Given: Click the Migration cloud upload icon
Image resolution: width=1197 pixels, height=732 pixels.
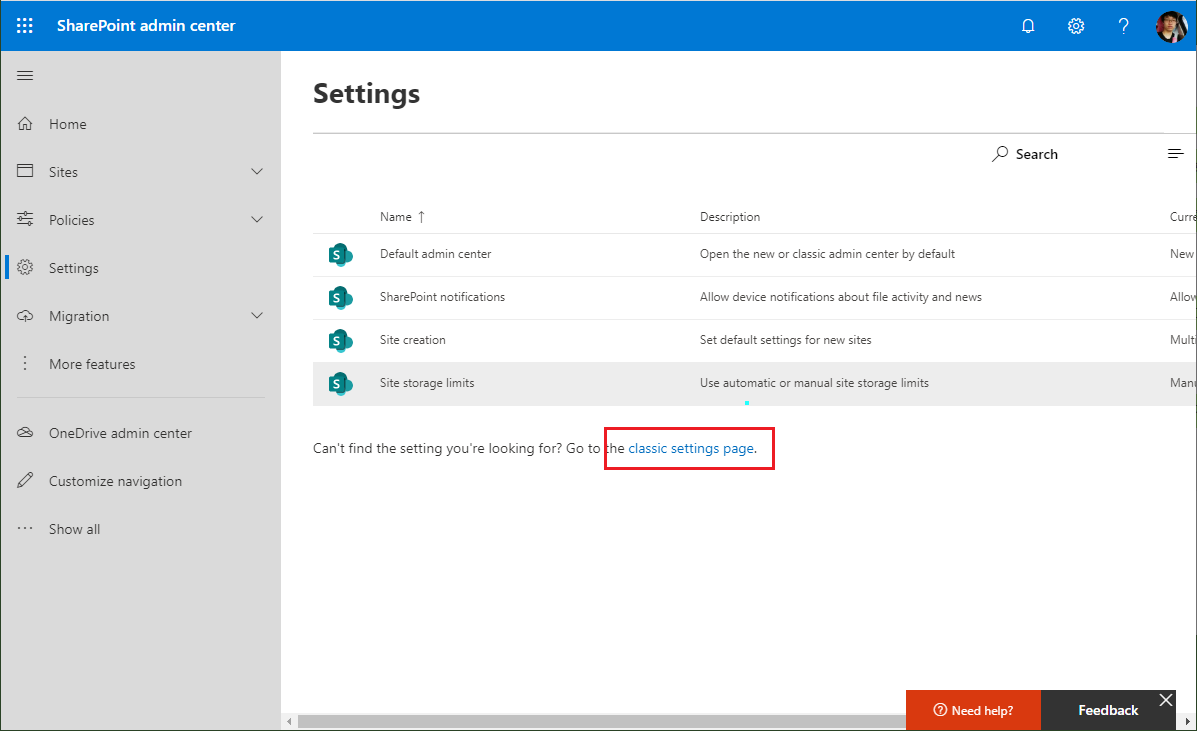Looking at the screenshot, I should pyautogui.click(x=25, y=315).
